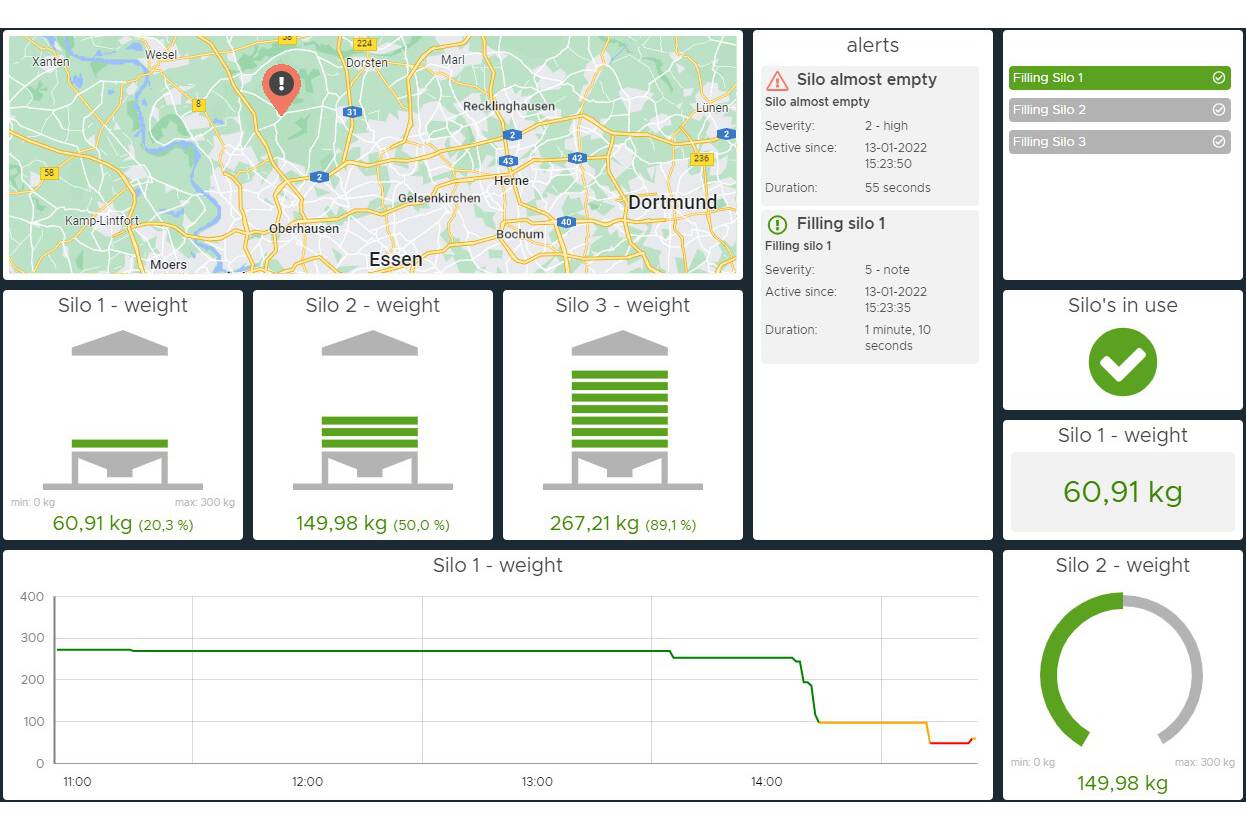Open the Filling silo 1 alert entry
The width and height of the screenshot is (1246, 830).
click(840, 224)
